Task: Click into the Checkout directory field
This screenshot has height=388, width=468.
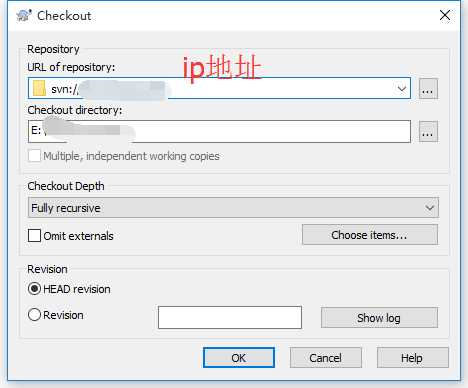Action: 219,132
